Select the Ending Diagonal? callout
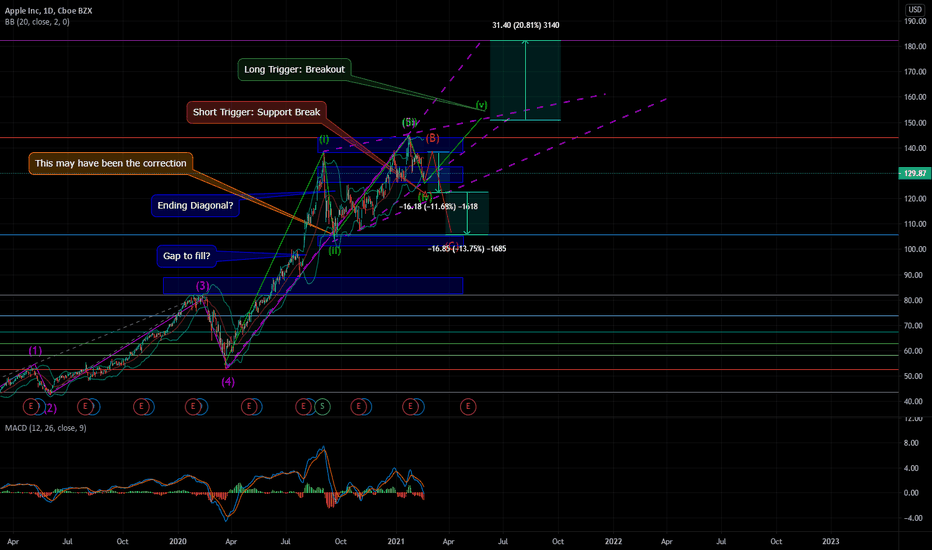Image resolution: width=932 pixels, height=550 pixels. click(x=195, y=206)
